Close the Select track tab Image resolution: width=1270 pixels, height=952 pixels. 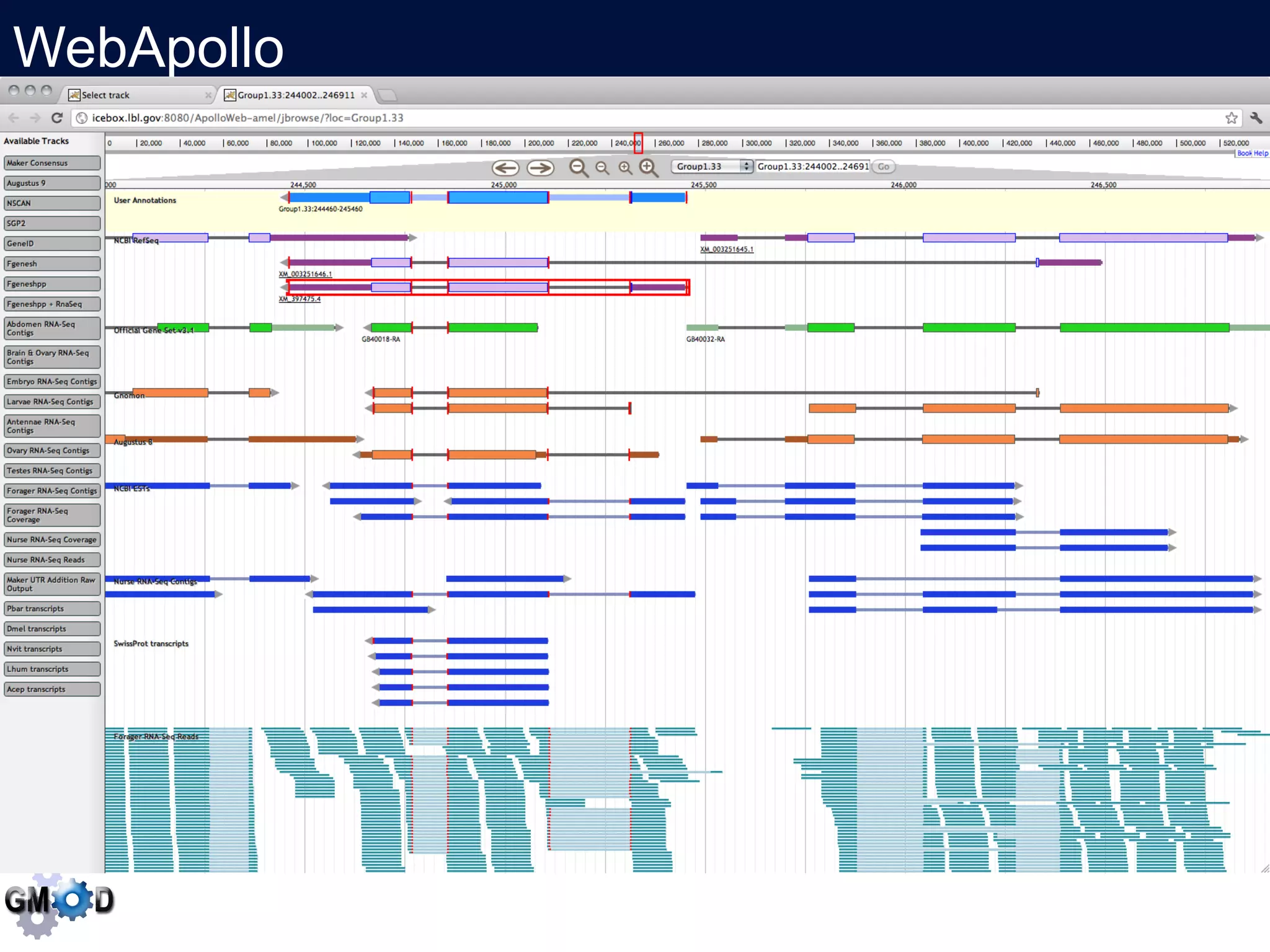(208, 95)
